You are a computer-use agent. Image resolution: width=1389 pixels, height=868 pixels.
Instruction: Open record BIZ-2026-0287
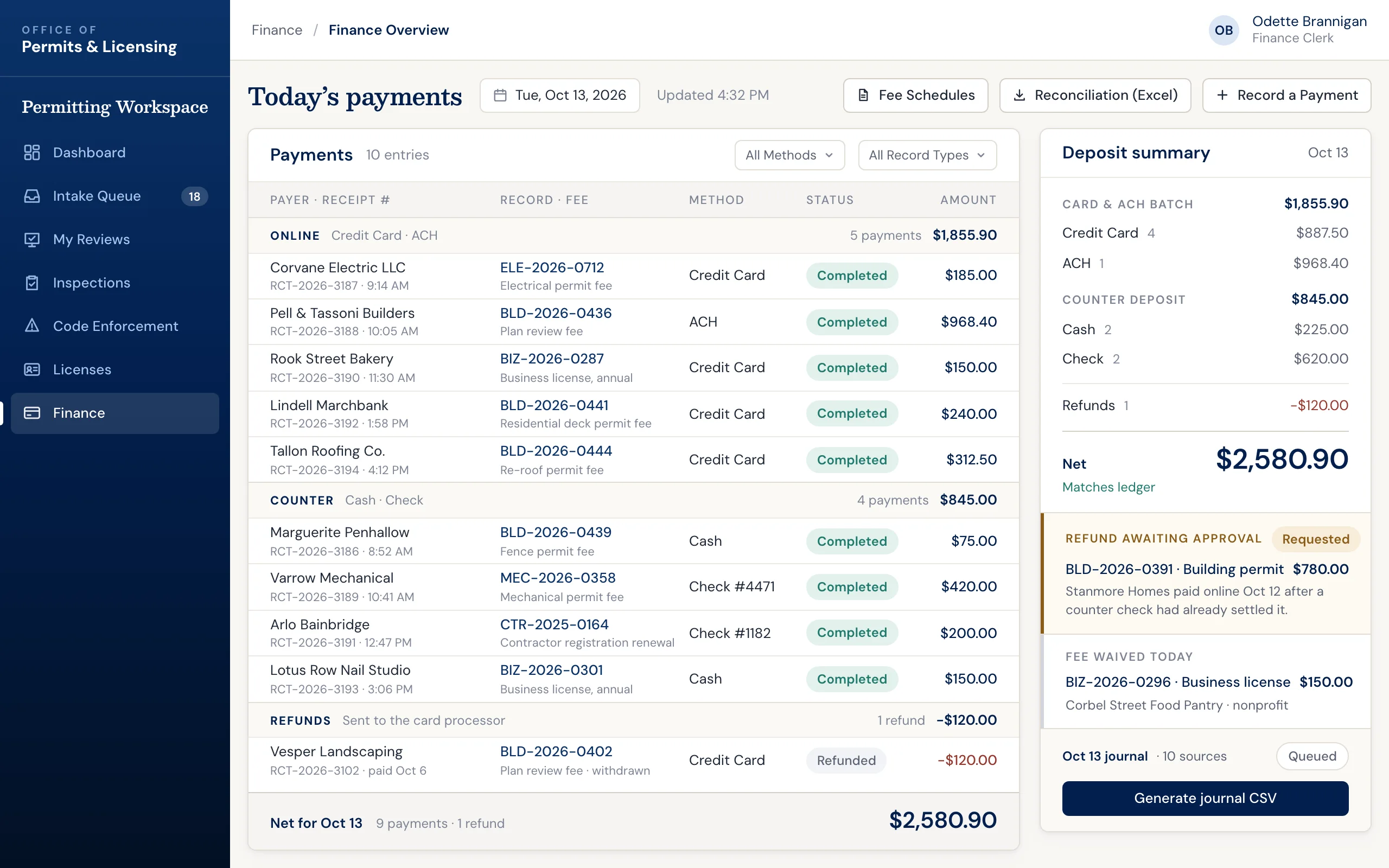pos(552,359)
